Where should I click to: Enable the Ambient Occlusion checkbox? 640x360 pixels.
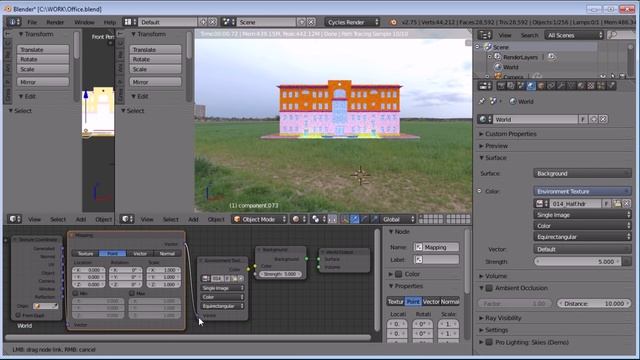[x=489, y=288]
